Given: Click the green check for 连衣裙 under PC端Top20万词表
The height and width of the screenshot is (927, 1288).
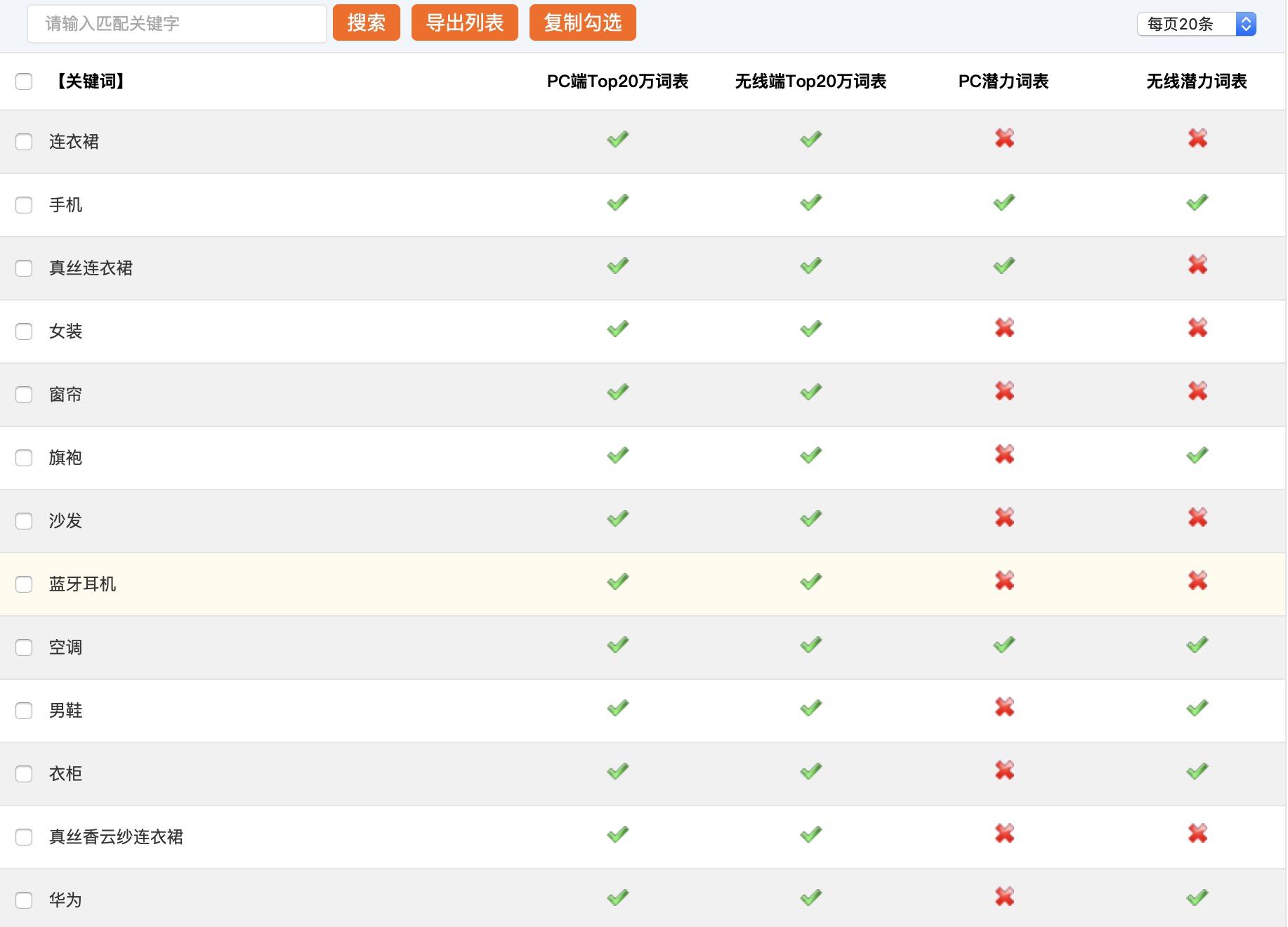Looking at the screenshot, I should pos(617,139).
